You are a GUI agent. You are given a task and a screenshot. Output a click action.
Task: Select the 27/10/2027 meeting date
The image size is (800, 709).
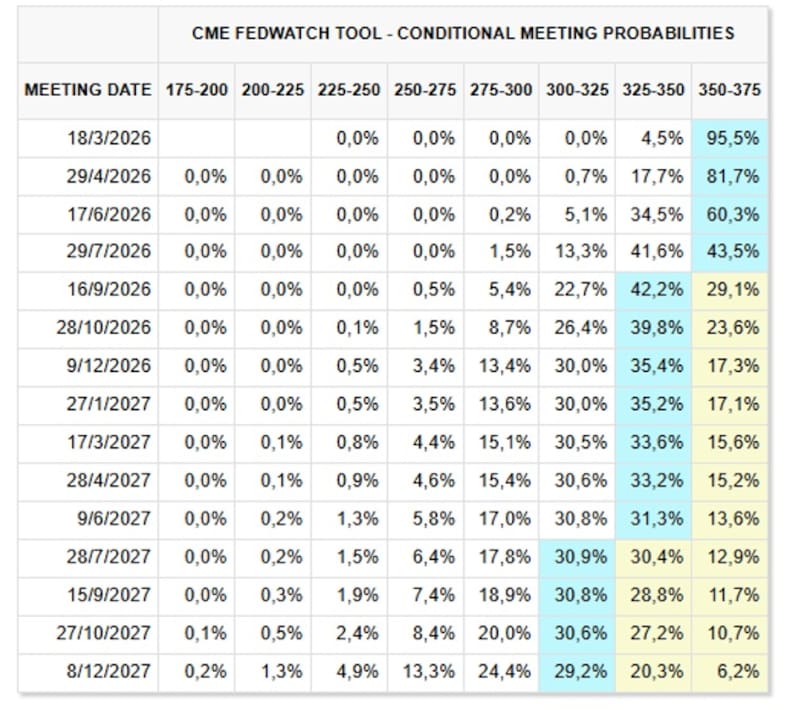111,633
